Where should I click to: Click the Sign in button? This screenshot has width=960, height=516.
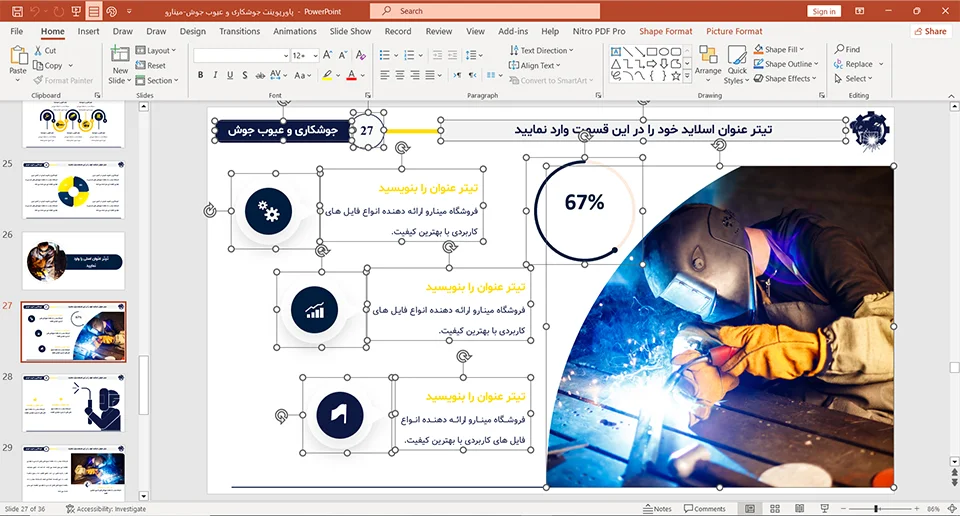pos(824,11)
